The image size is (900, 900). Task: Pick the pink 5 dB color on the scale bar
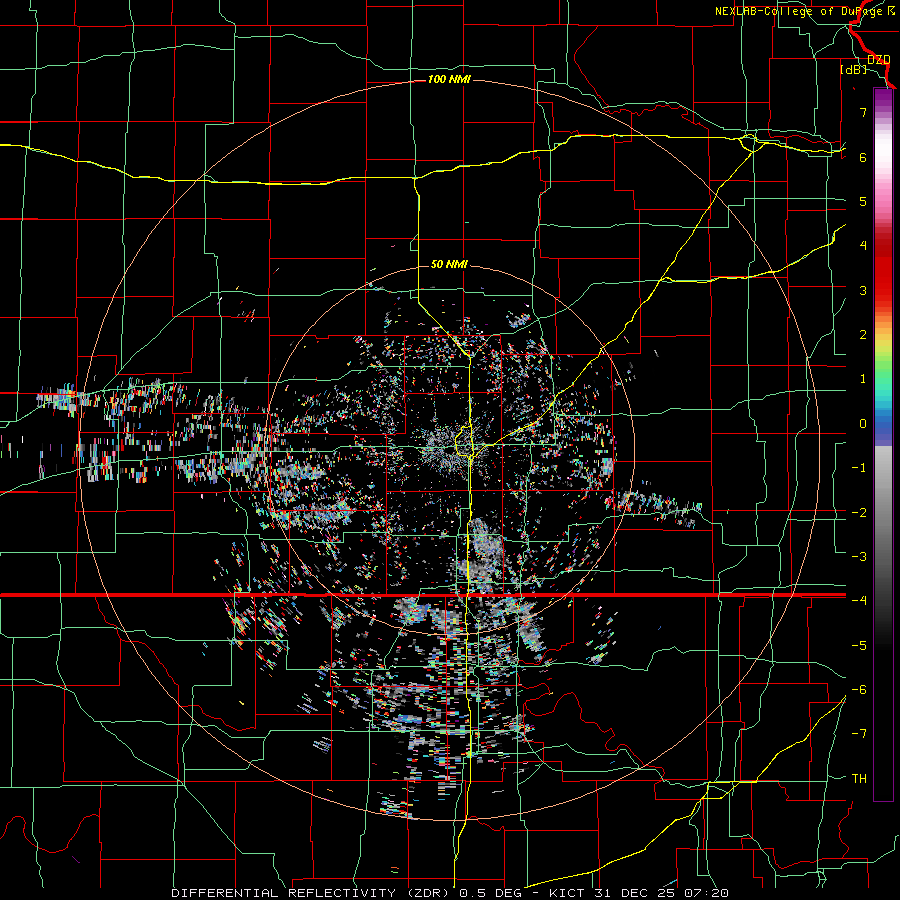[883, 201]
